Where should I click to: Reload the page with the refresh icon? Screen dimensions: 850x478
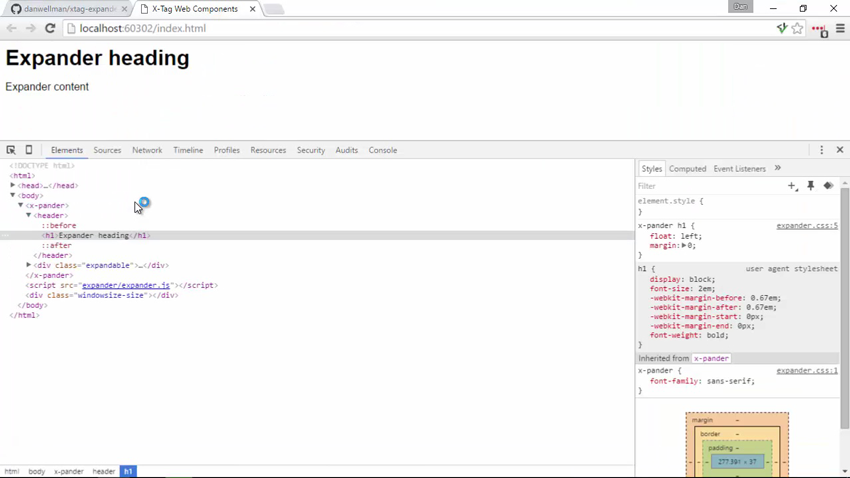tap(50, 28)
